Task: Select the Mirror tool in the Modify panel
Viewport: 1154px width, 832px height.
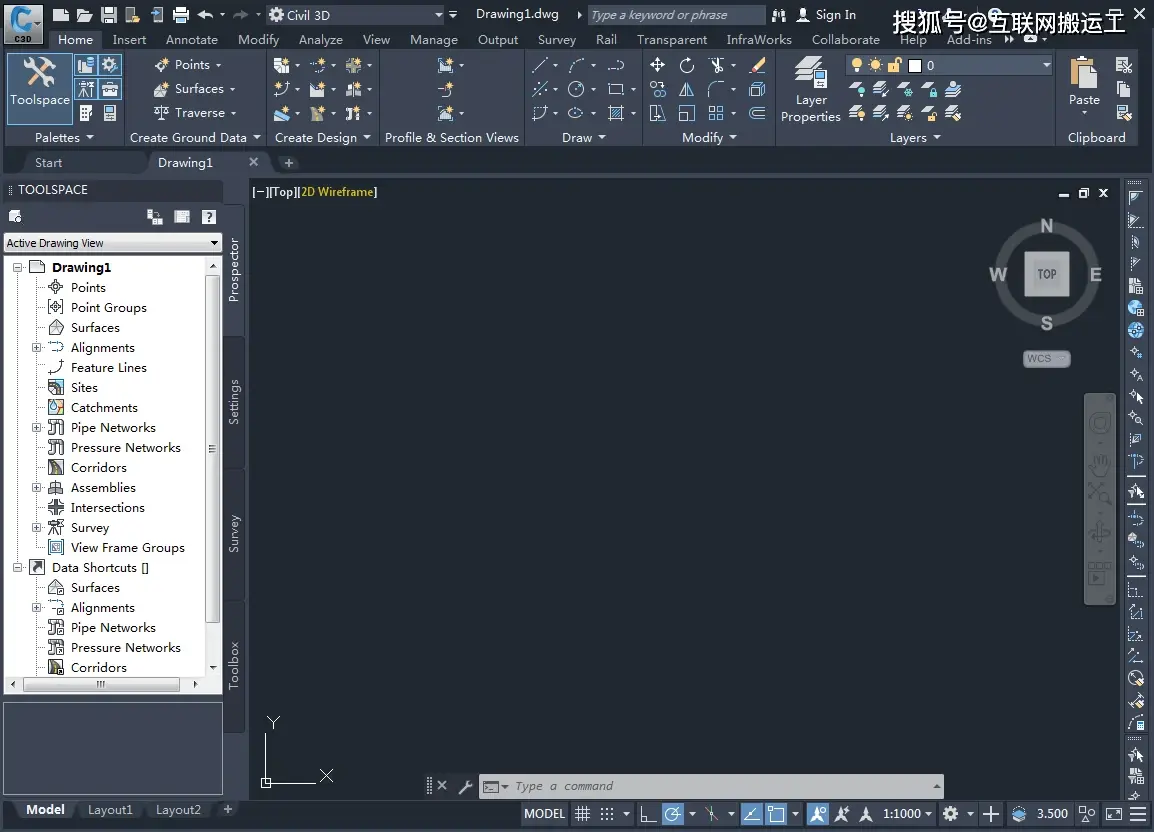Action: (687, 90)
